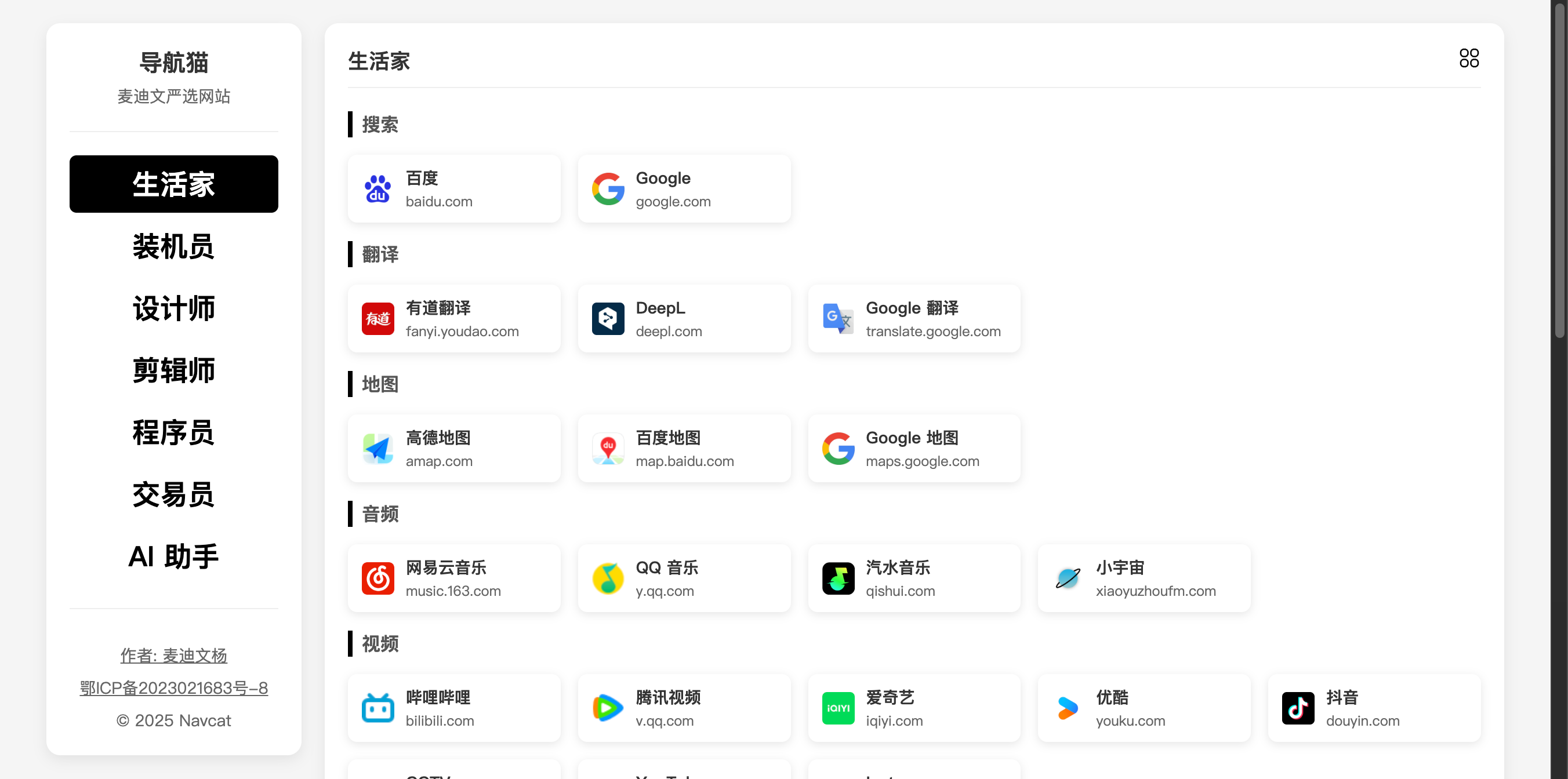Switch to the 交易员 category
The image size is (1568, 779).
tap(173, 495)
